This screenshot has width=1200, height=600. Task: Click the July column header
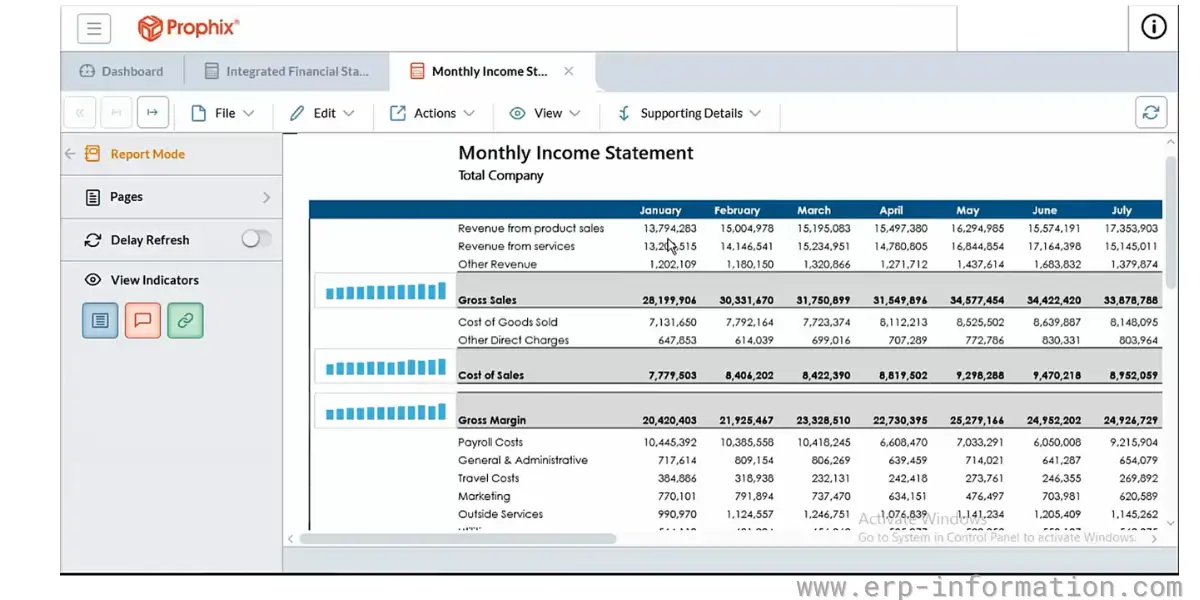[x=1122, y=210]
